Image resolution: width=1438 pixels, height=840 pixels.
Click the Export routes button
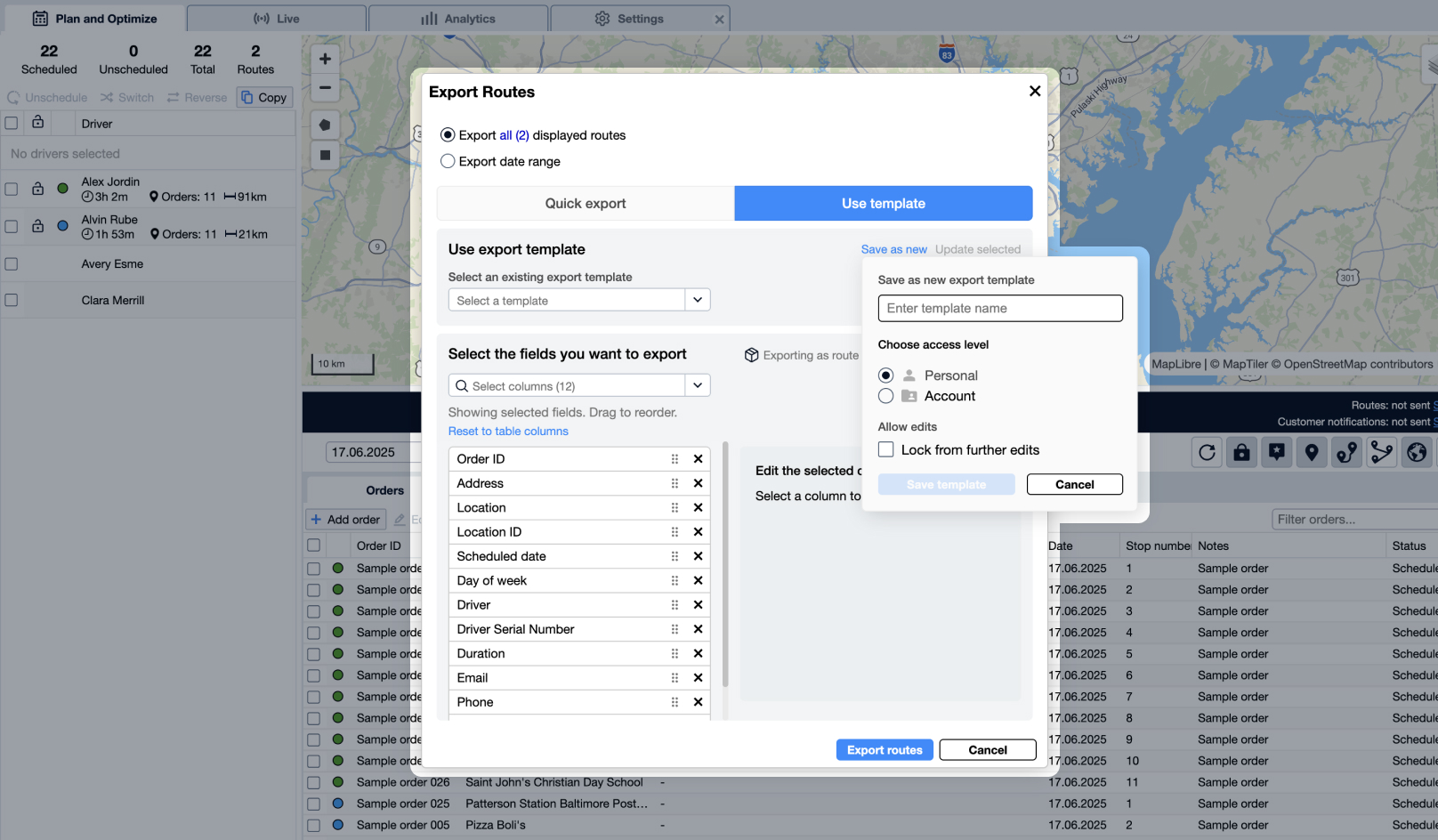(x=885, y=750)
